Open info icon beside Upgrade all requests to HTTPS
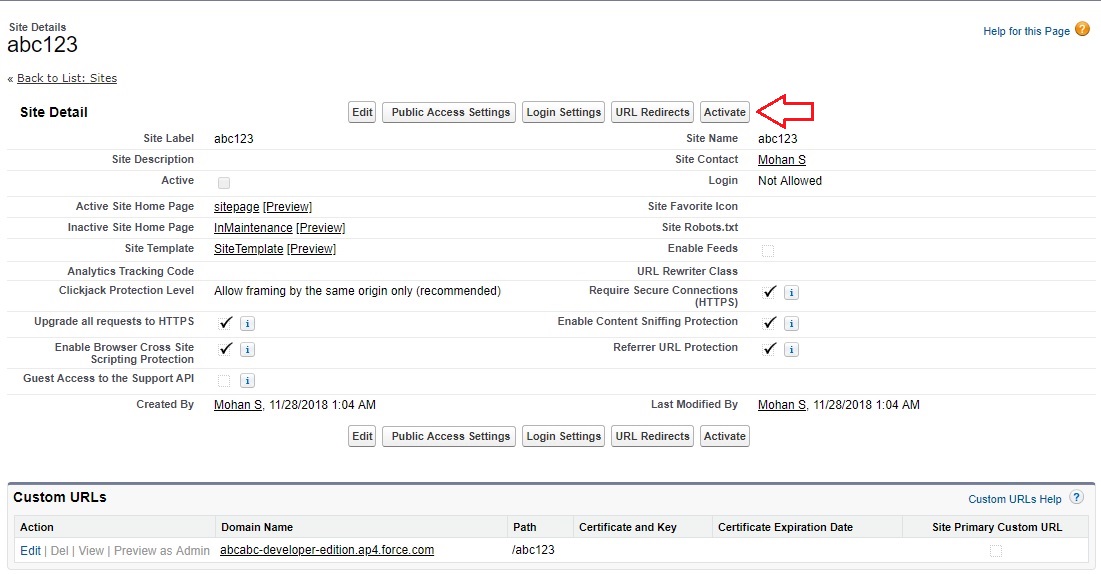Screen dimensions: 1101x574 247,323
